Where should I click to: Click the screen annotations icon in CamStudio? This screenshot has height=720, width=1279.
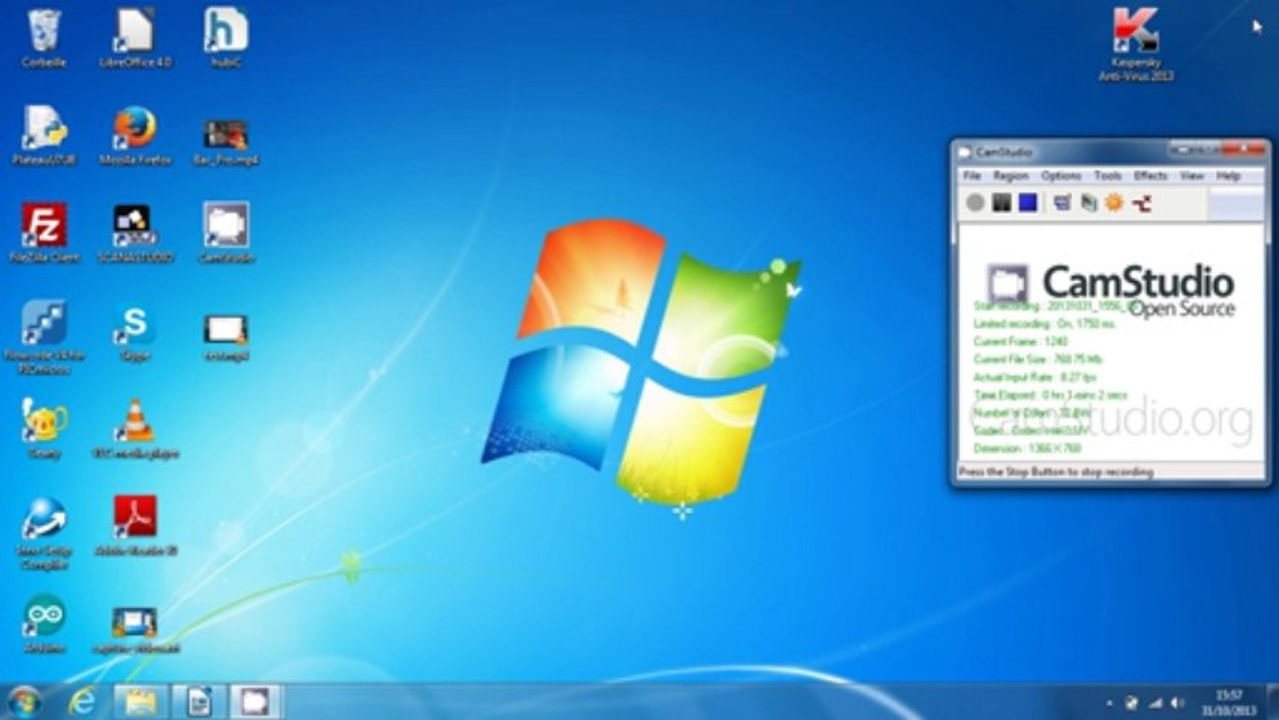click(1088, 203)
